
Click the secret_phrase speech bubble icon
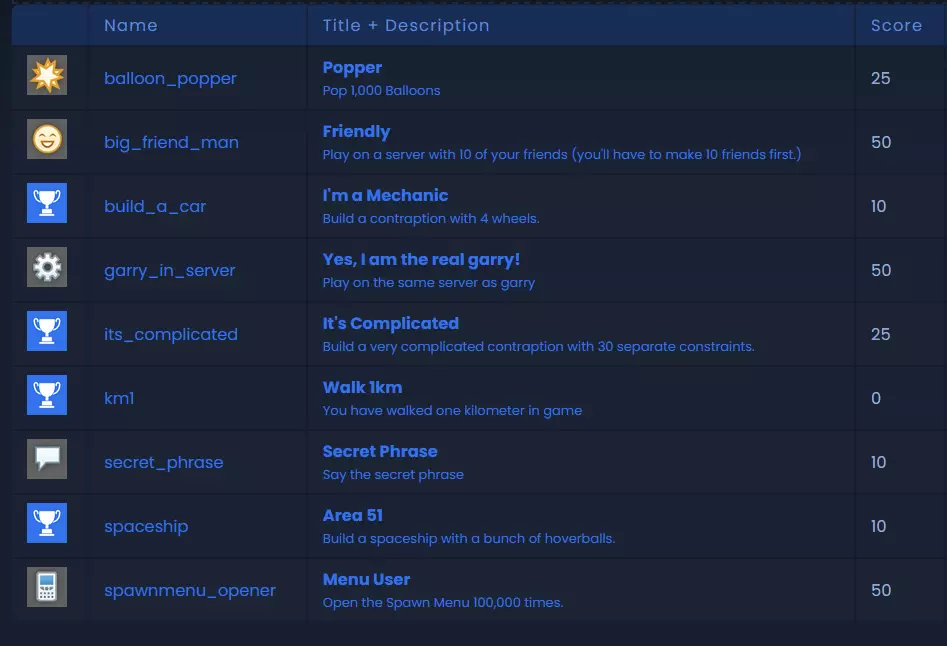click(x=47, y=459)
